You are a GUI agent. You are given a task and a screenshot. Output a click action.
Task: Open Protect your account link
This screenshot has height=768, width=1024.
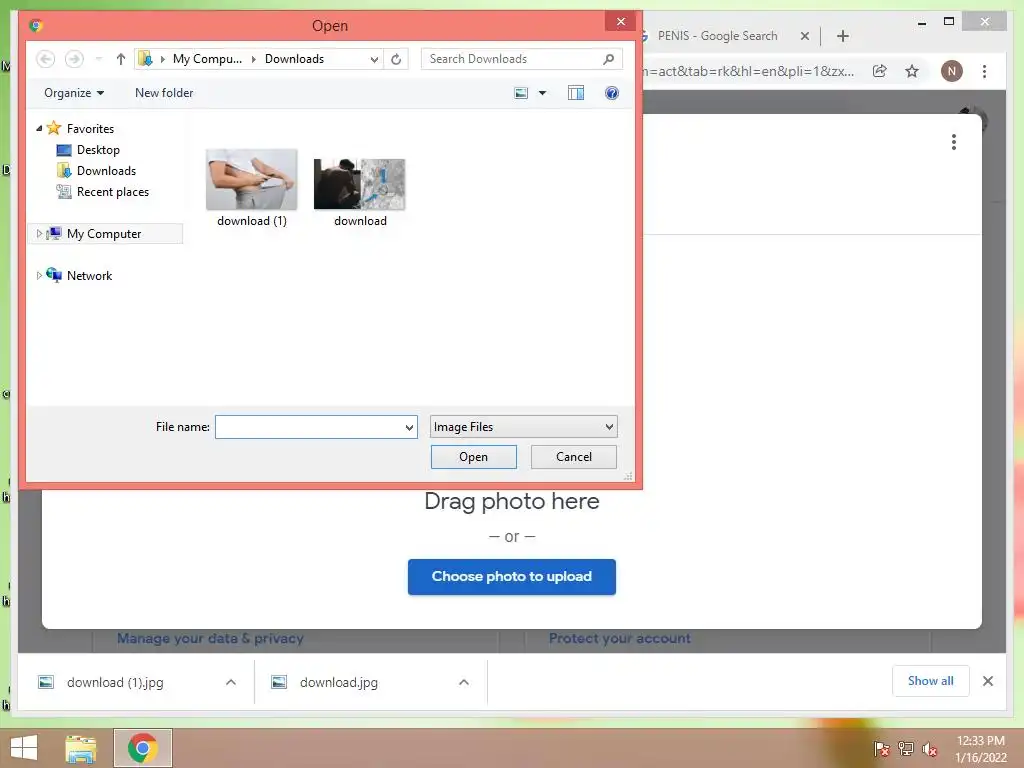pos(619,638)
